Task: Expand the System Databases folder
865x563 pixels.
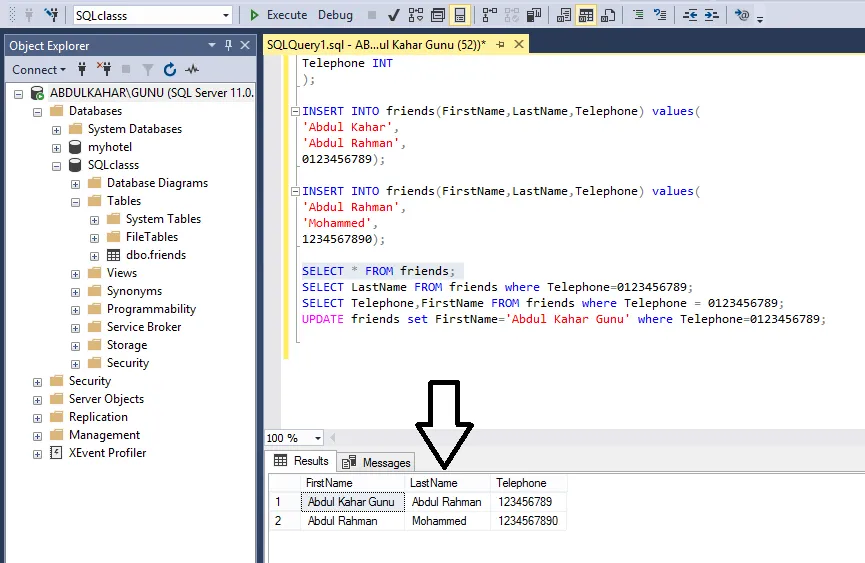Action: (x=56, y=131)
